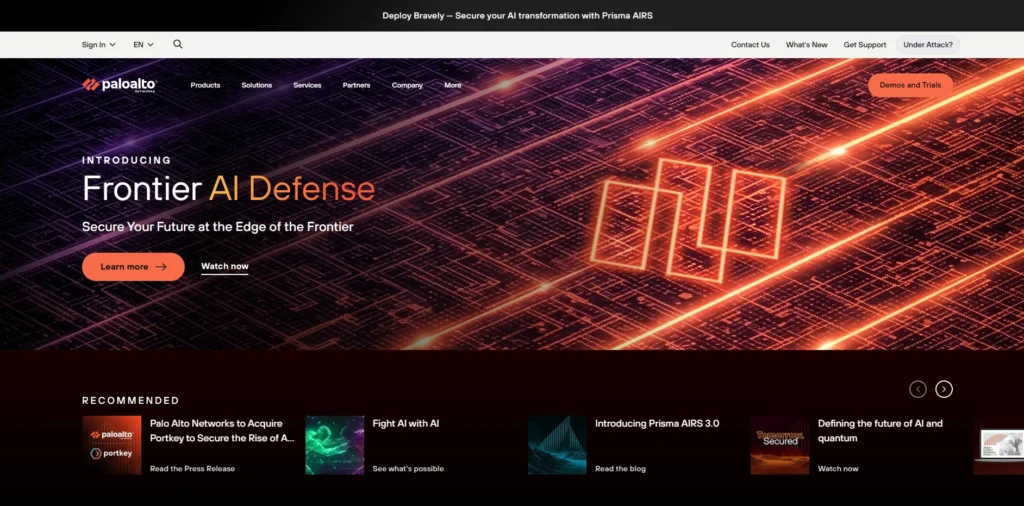This screenshot has width=1024, height=506.
Task: Open the Portkey acquisition thumbnail
Action: [112, 445]
